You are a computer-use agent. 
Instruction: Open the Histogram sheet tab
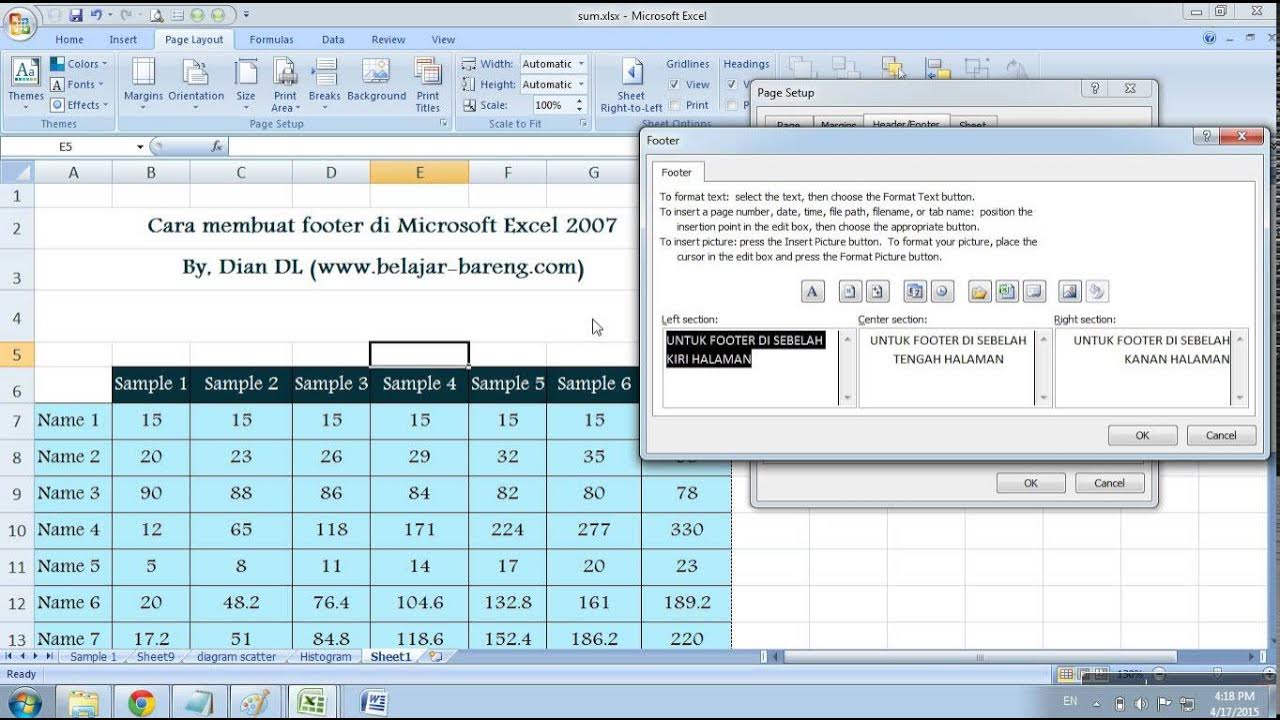pos(326,657)
